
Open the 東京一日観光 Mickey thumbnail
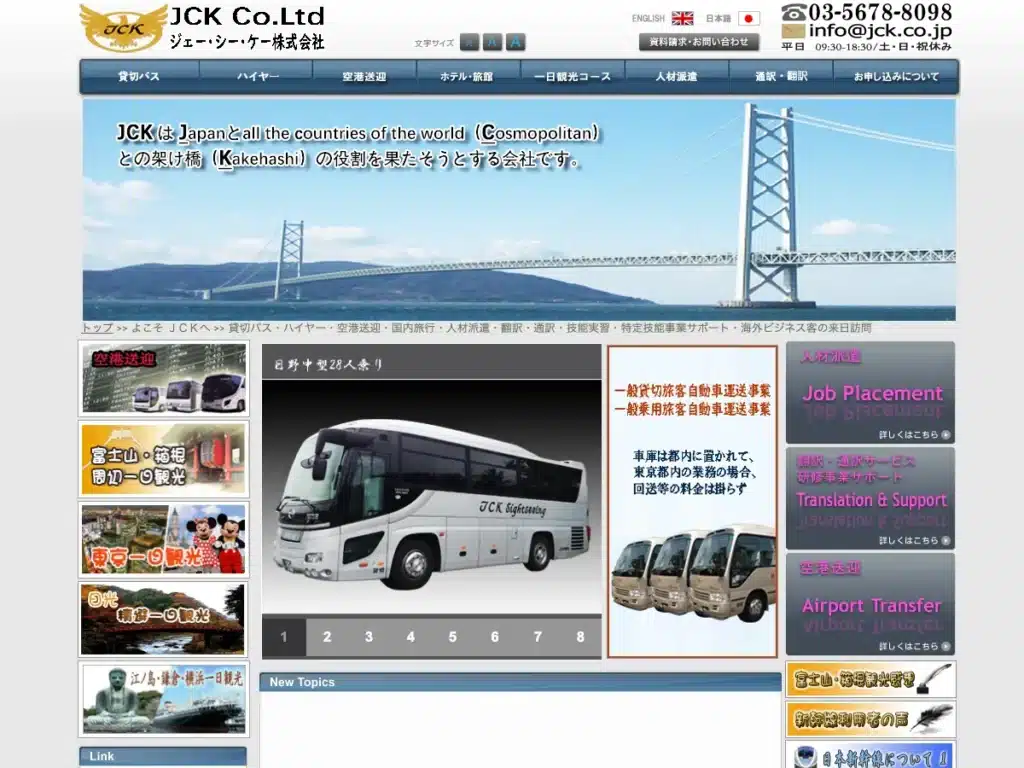click(163, 539)
